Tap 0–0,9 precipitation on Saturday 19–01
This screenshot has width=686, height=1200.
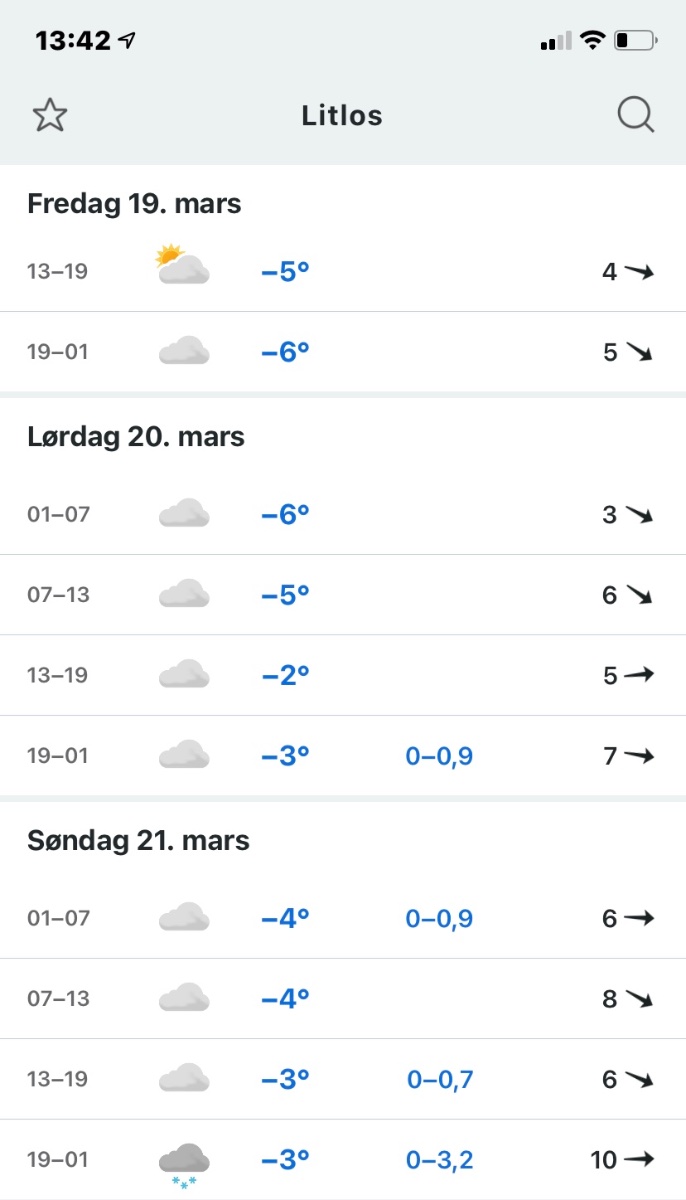coord(439,756)
